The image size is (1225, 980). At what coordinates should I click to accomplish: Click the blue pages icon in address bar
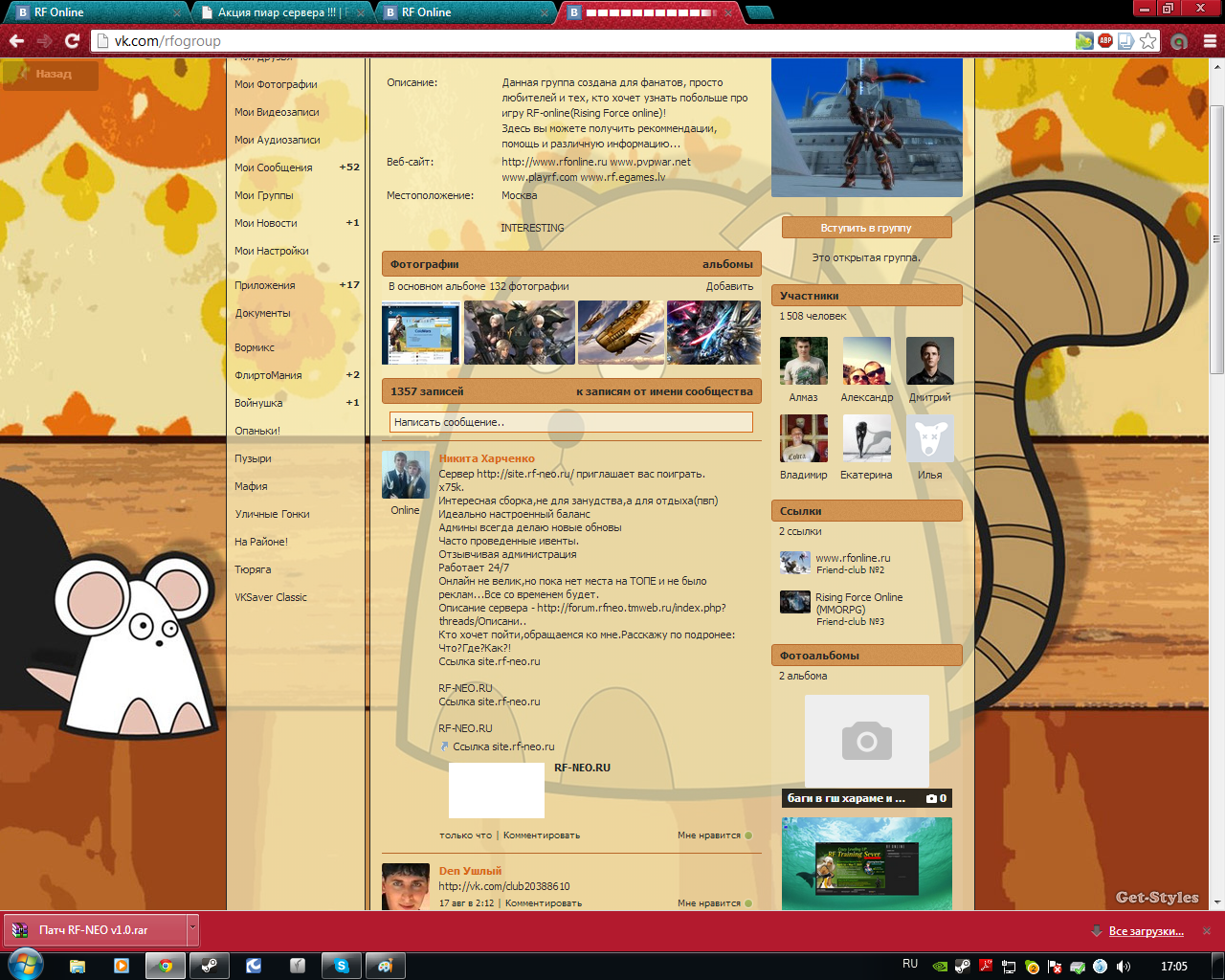click(x=1126, y=41)
